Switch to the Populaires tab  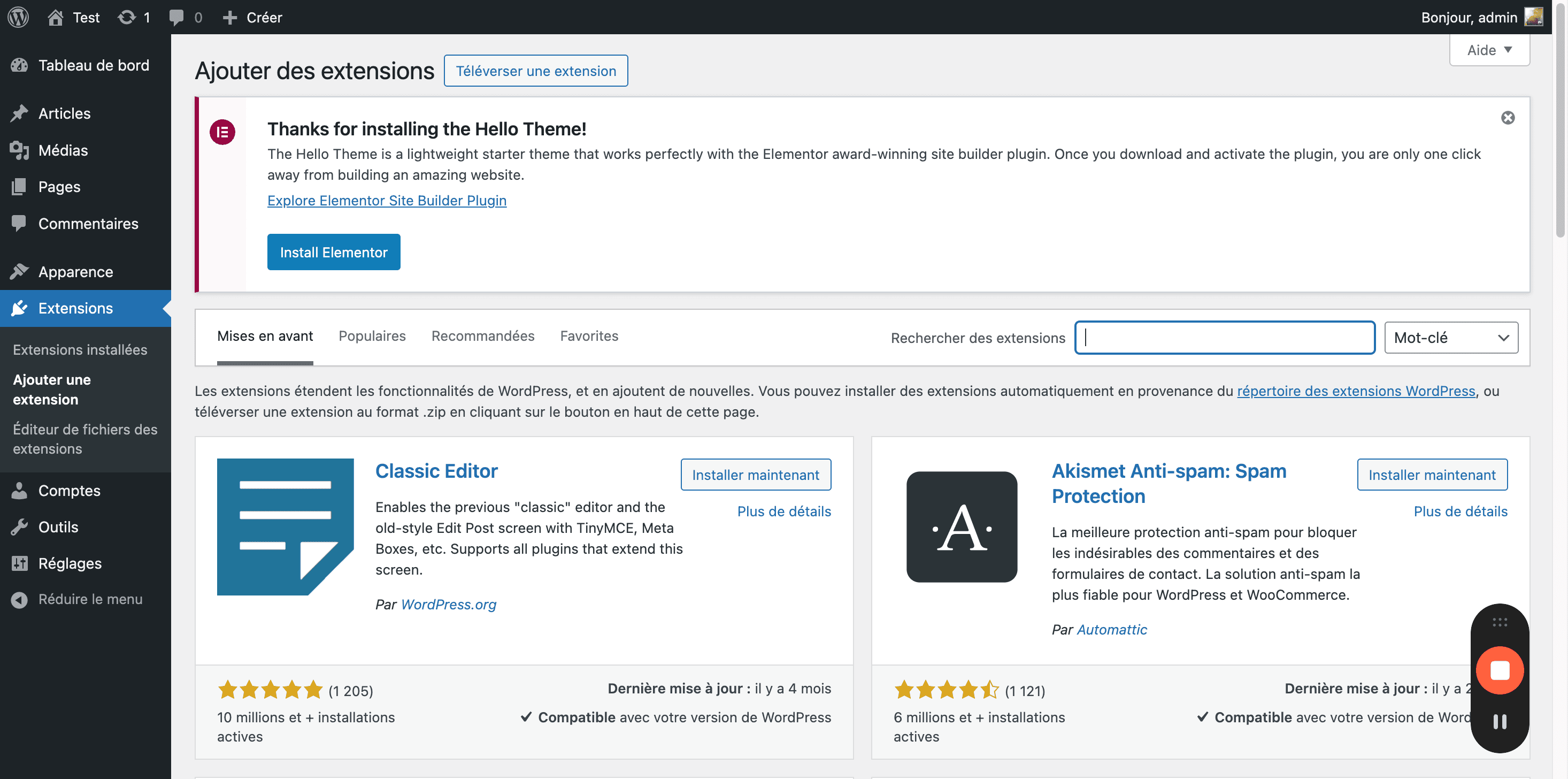click(372, 336)
